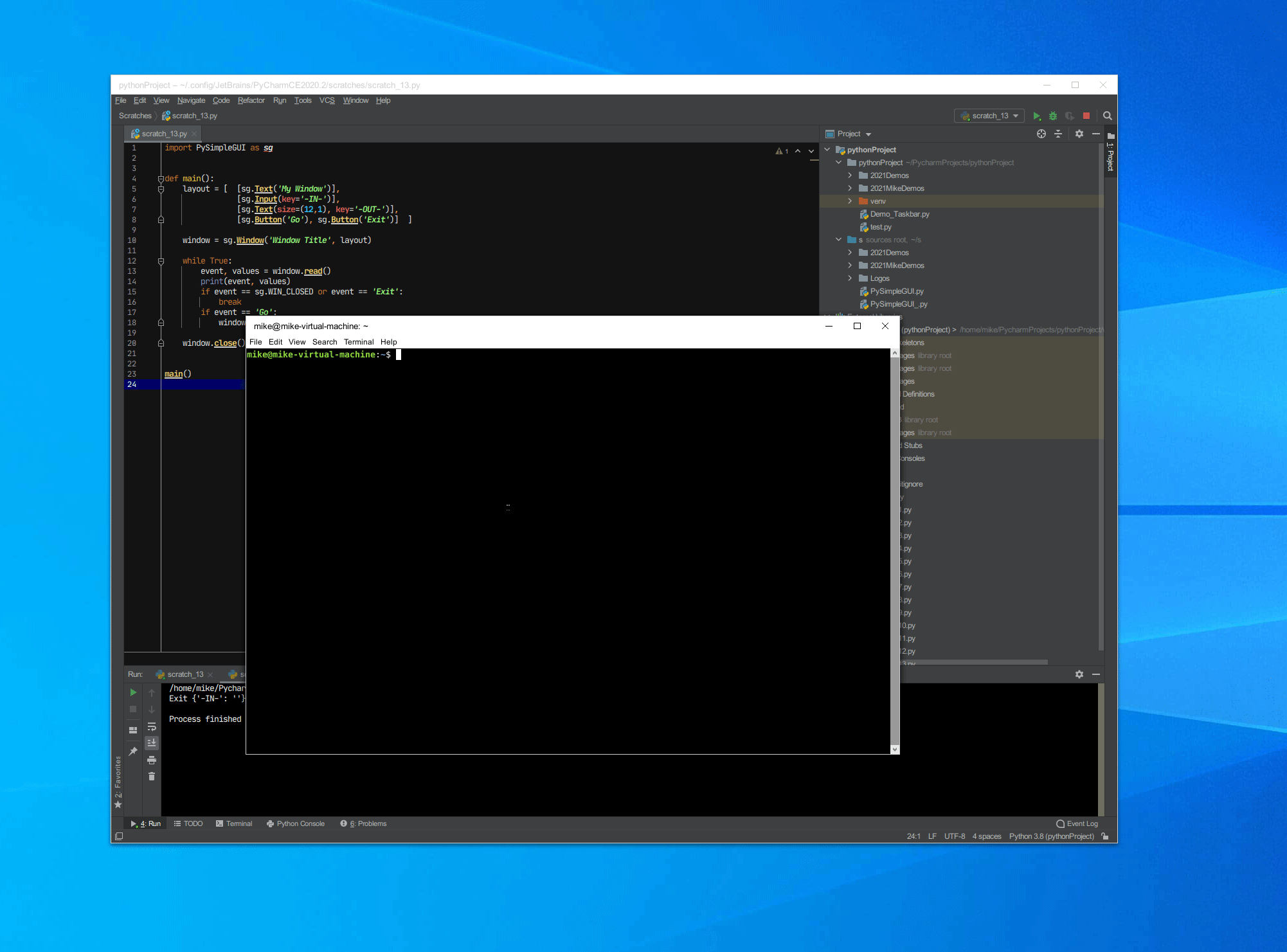This screenshot has height=952, width=1287.
Task: Click the Scratches breadcrumb
Action: tap(135, 116)
